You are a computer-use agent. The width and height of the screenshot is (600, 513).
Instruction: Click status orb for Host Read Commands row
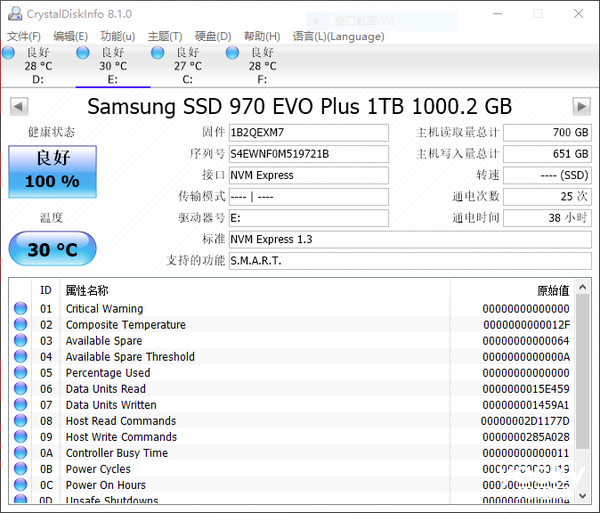(x=21, y=421)
